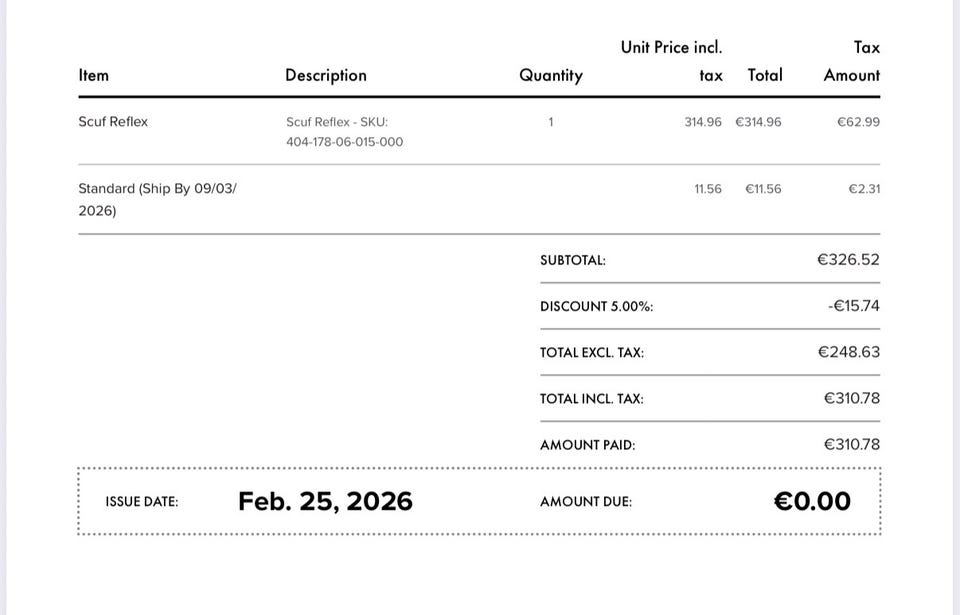Click the €11.56 shipping total
960x615 pixels.
pos(763,189)
